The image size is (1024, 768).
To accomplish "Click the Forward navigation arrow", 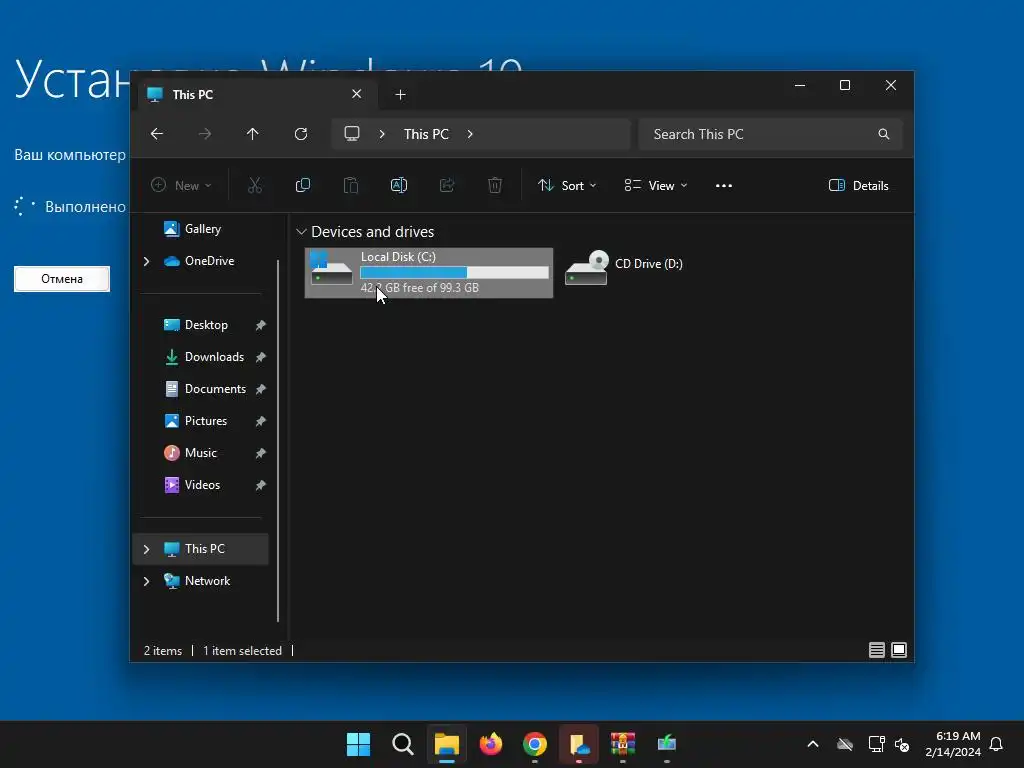I will (205, 134).
